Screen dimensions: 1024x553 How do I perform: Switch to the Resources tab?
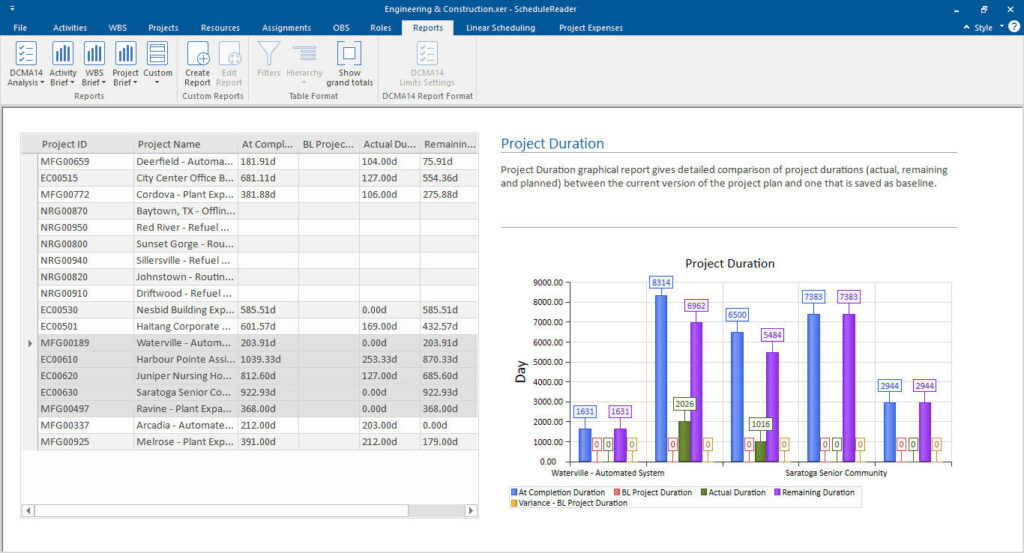220,28
